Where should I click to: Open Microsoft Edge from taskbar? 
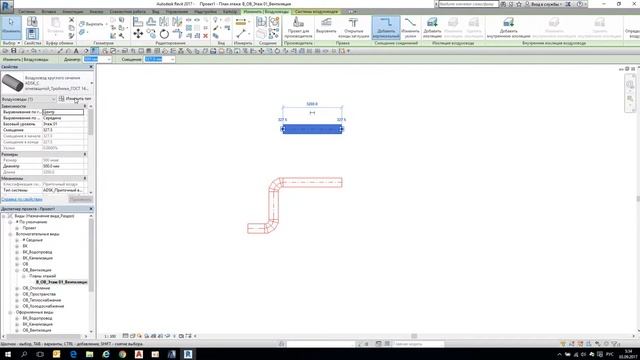click(x=73, y=354)
